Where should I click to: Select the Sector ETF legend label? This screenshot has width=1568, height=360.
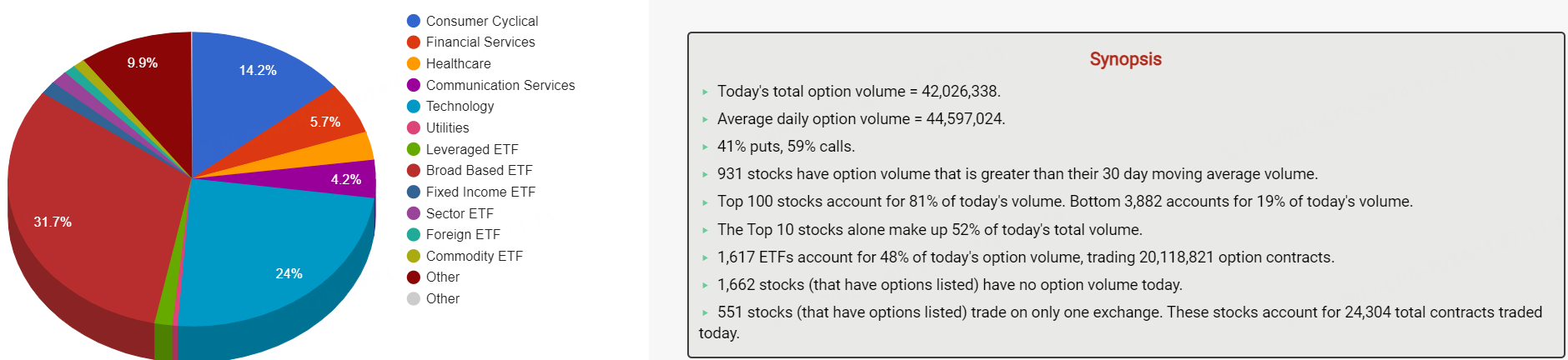(460, 213)
